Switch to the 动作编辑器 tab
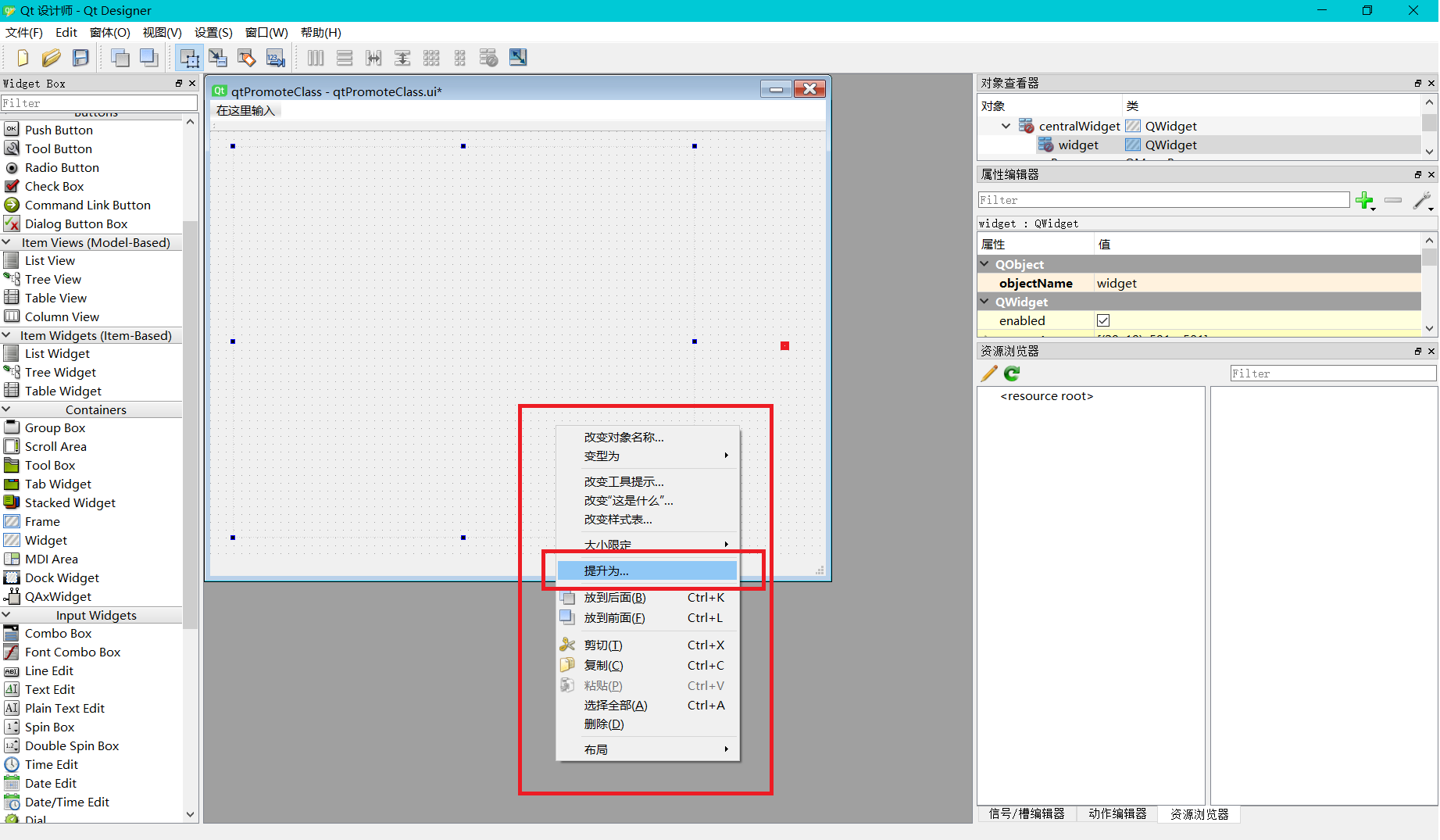1440x840 pixels. click(1117, 813)
